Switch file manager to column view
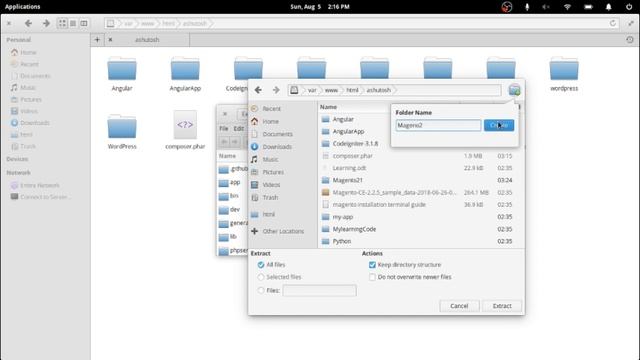The image size is (640, 360). 84,23
